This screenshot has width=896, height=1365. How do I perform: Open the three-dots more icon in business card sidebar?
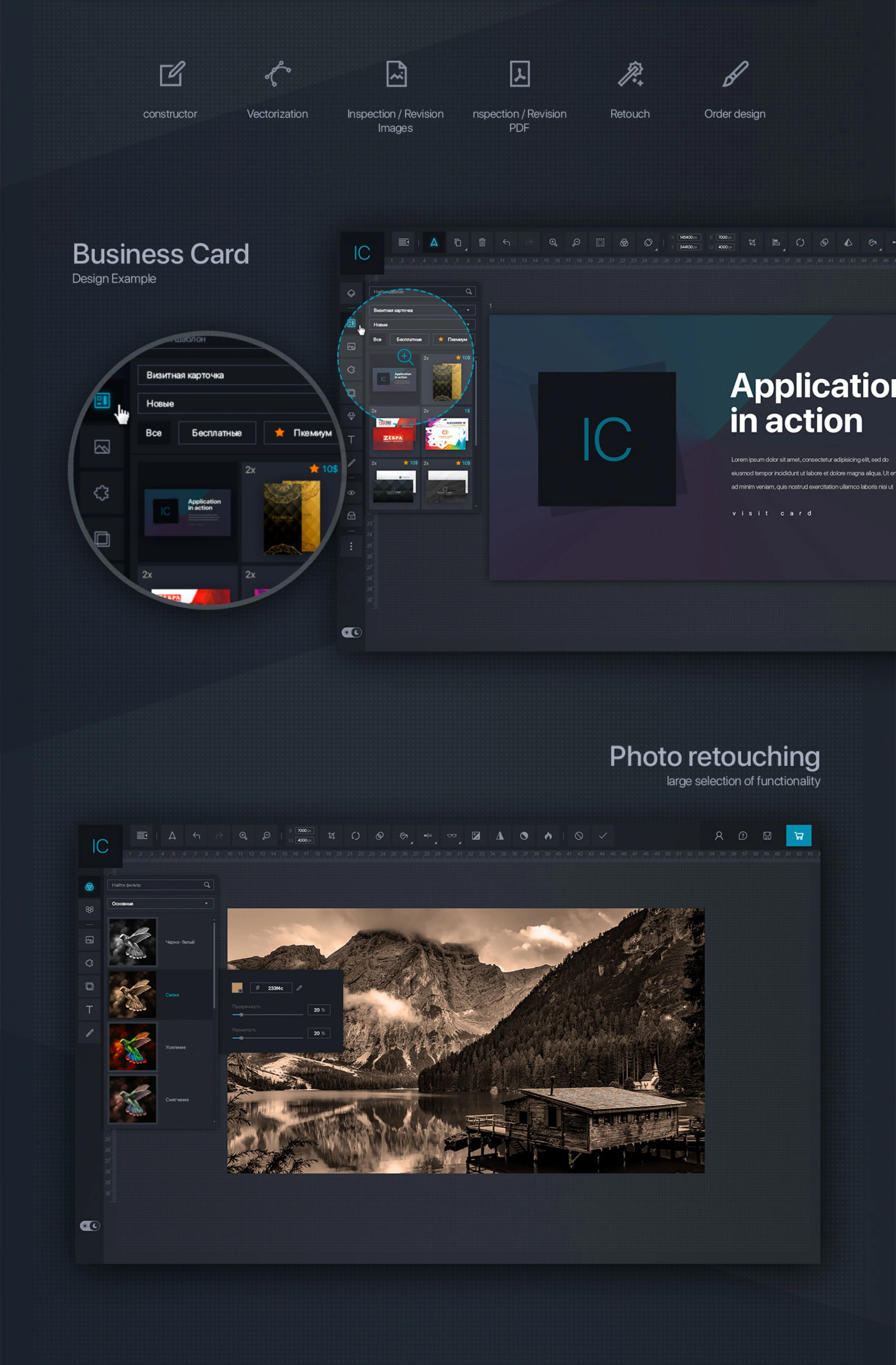351,547
